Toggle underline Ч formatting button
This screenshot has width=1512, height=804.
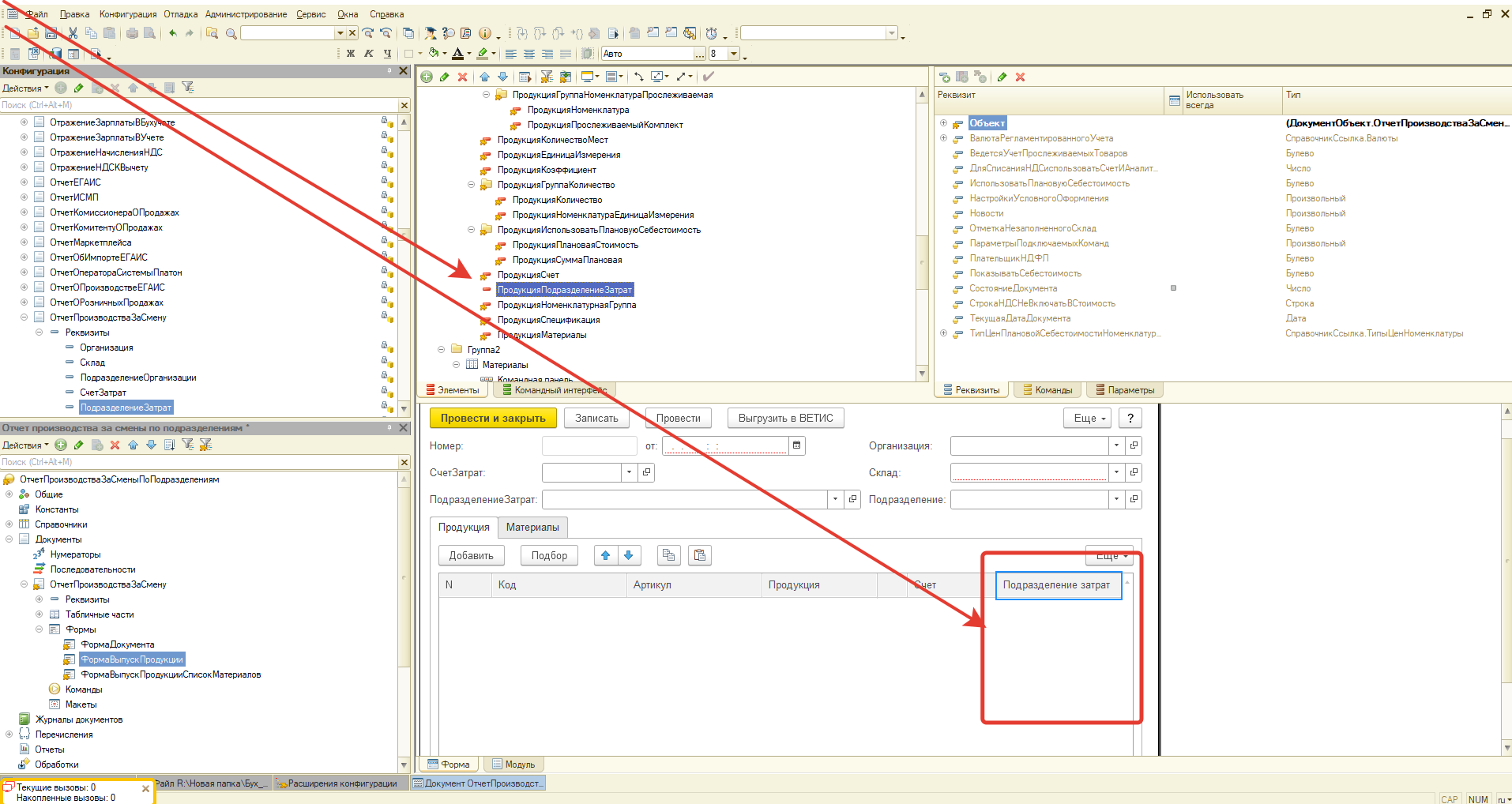(x=387, y=54)
